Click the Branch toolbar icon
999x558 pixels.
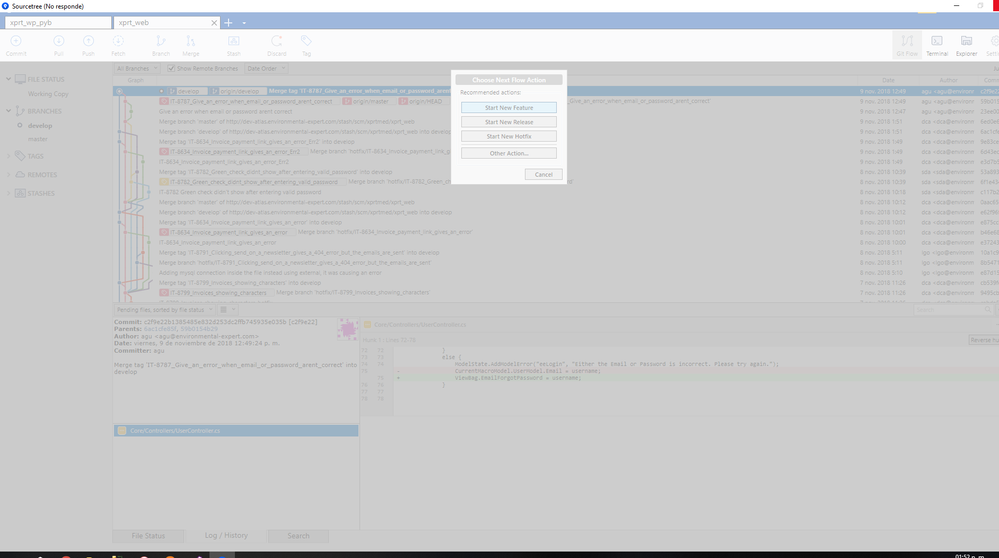[x=161, y=45]
